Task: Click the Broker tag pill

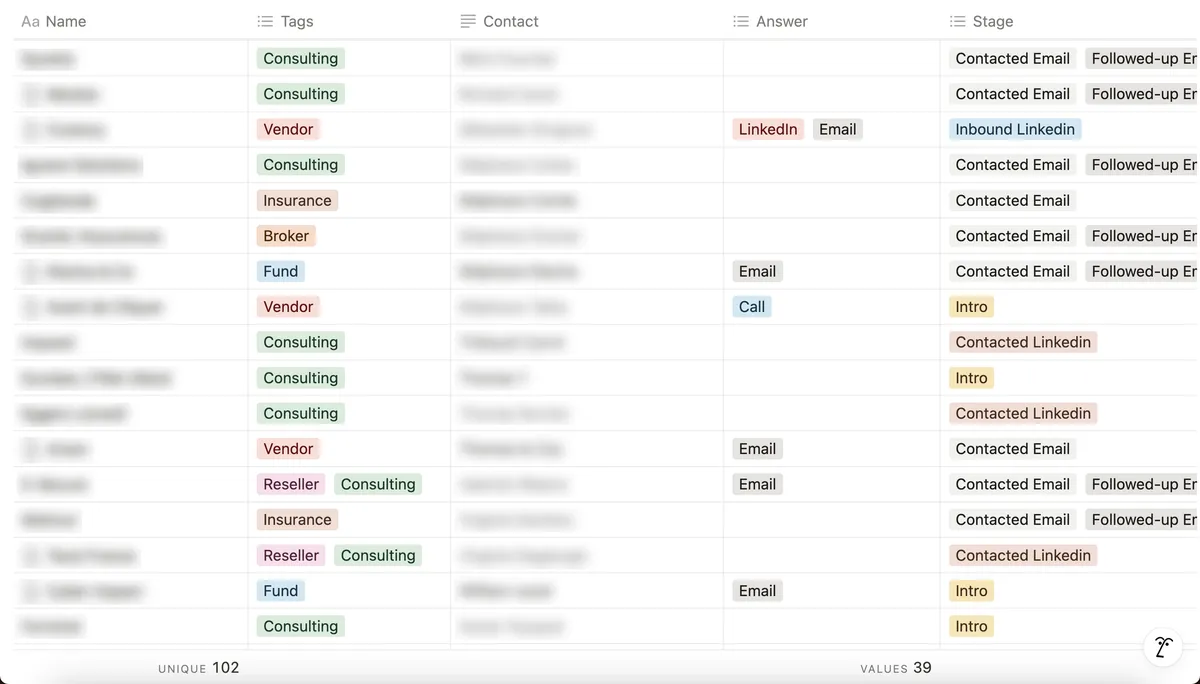Action: point(286,235)
